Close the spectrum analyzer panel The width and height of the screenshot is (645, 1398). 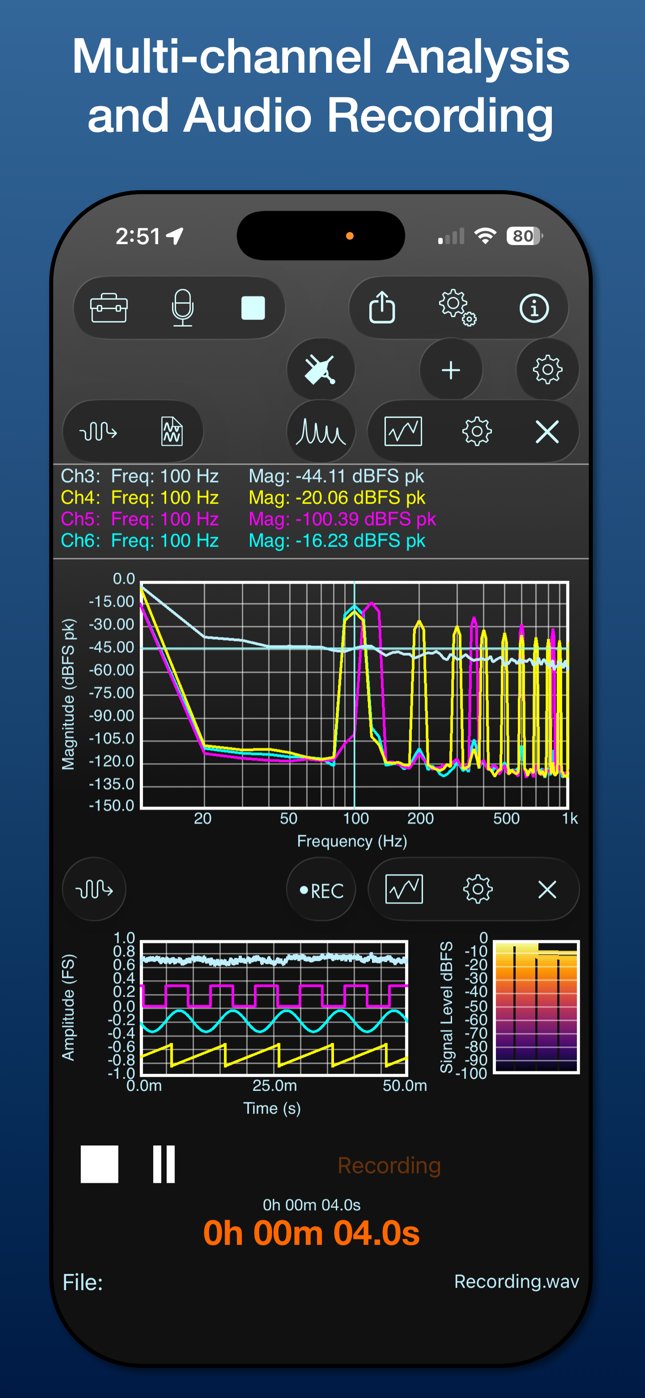coord(547,432)
